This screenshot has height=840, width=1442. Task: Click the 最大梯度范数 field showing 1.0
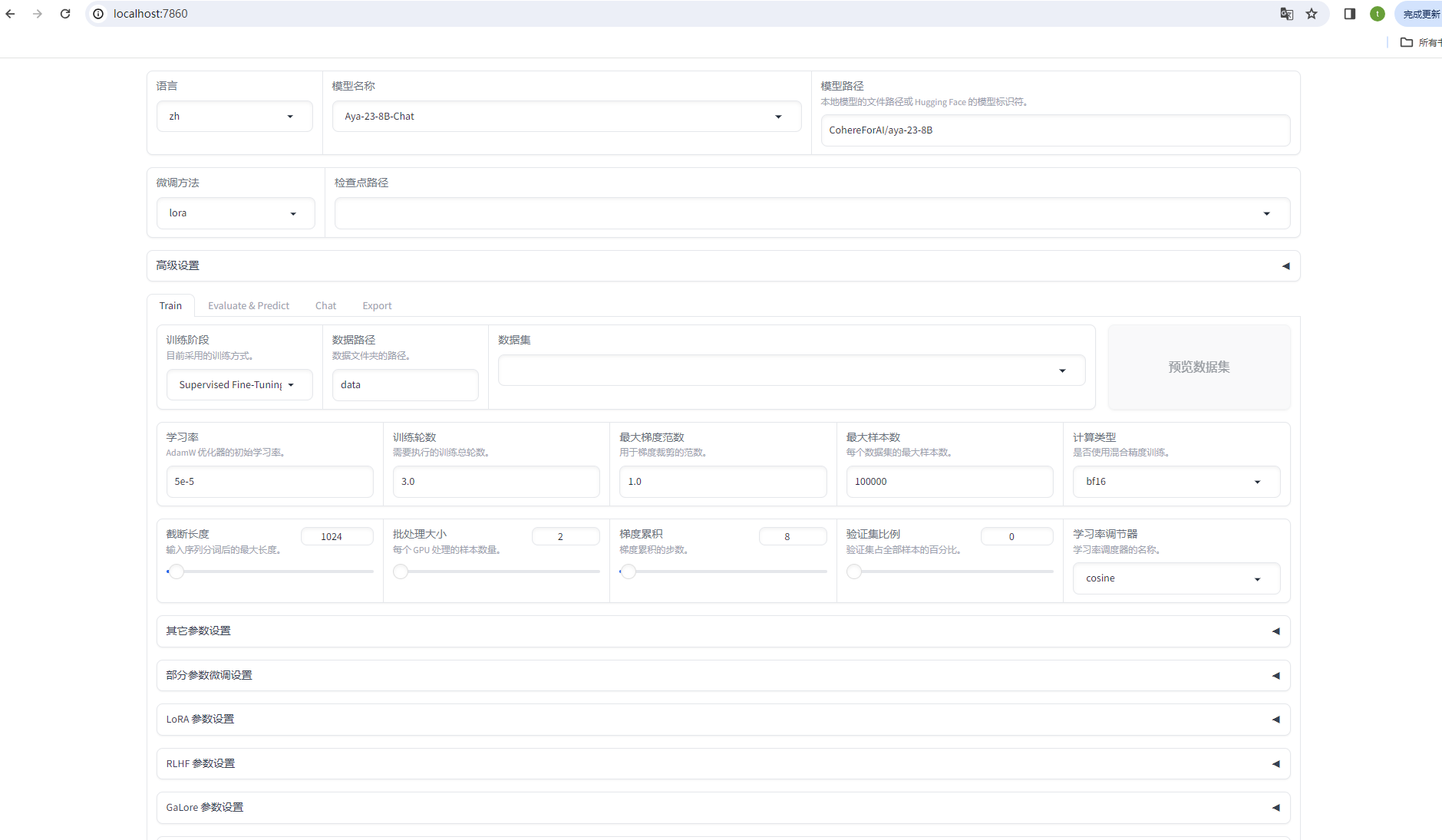(723, 482)
